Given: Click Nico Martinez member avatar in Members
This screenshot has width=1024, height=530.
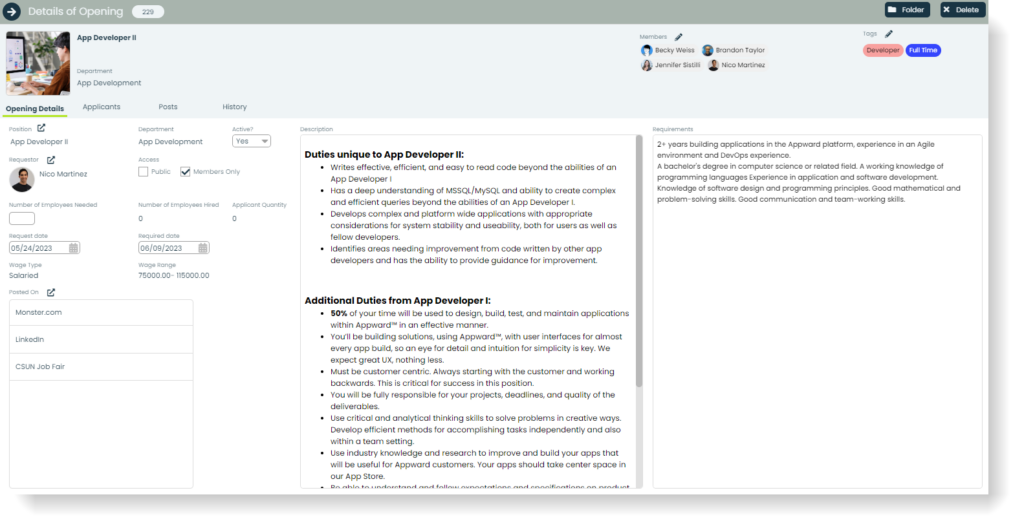Looking at the screenshot, I should click(713, 65).
